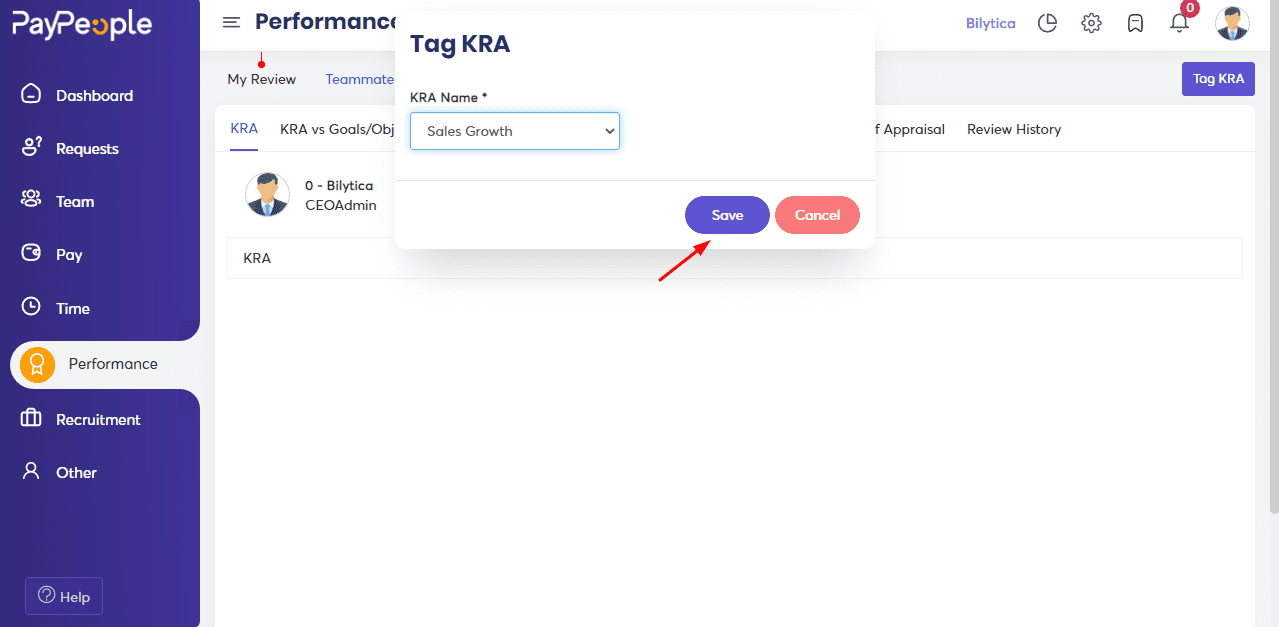The image size is (1279, 627).
Task: Go to Requests in sidebar menu
Action: click(x=87, y=148)
